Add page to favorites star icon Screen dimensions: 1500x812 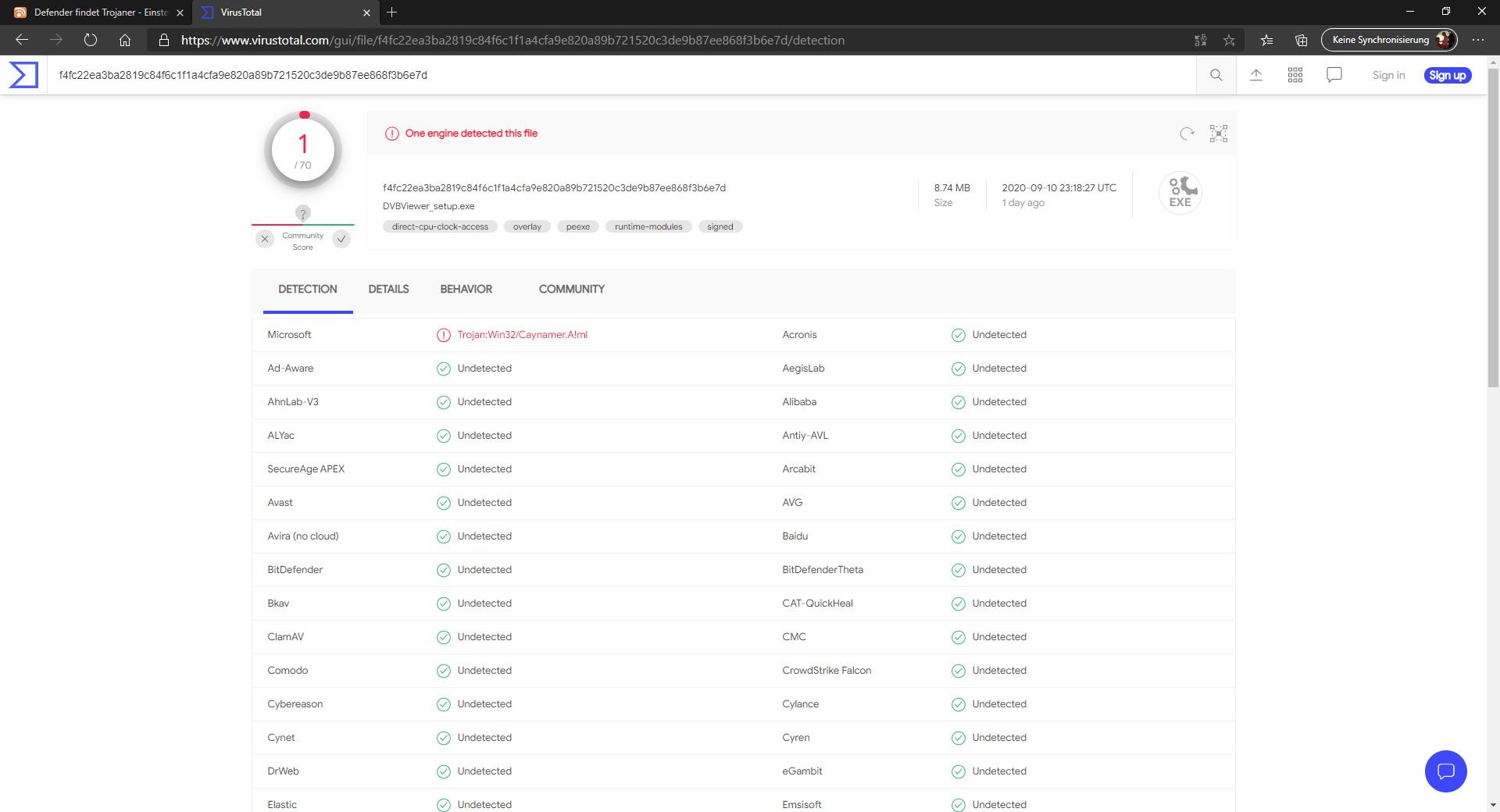(x=1229, y=40)
